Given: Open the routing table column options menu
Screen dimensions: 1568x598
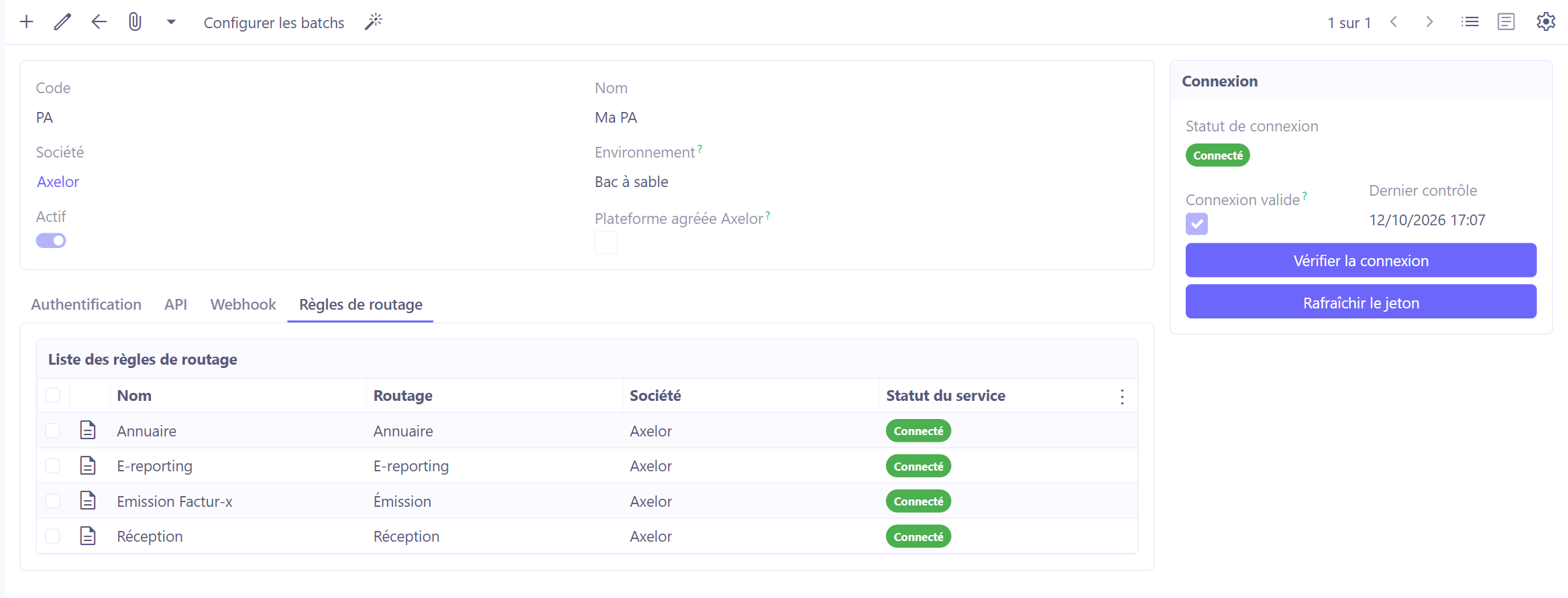Looking at the screenshot, I should click(x=1122, y=397).
